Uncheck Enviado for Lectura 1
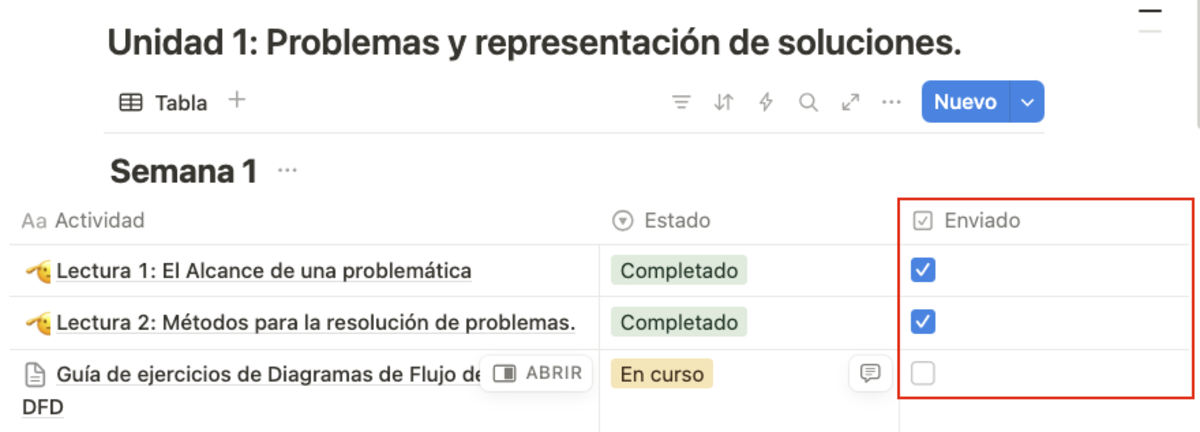Viewport: 1200px width, 432px height. pyautogui.click(x=923, y=270)
